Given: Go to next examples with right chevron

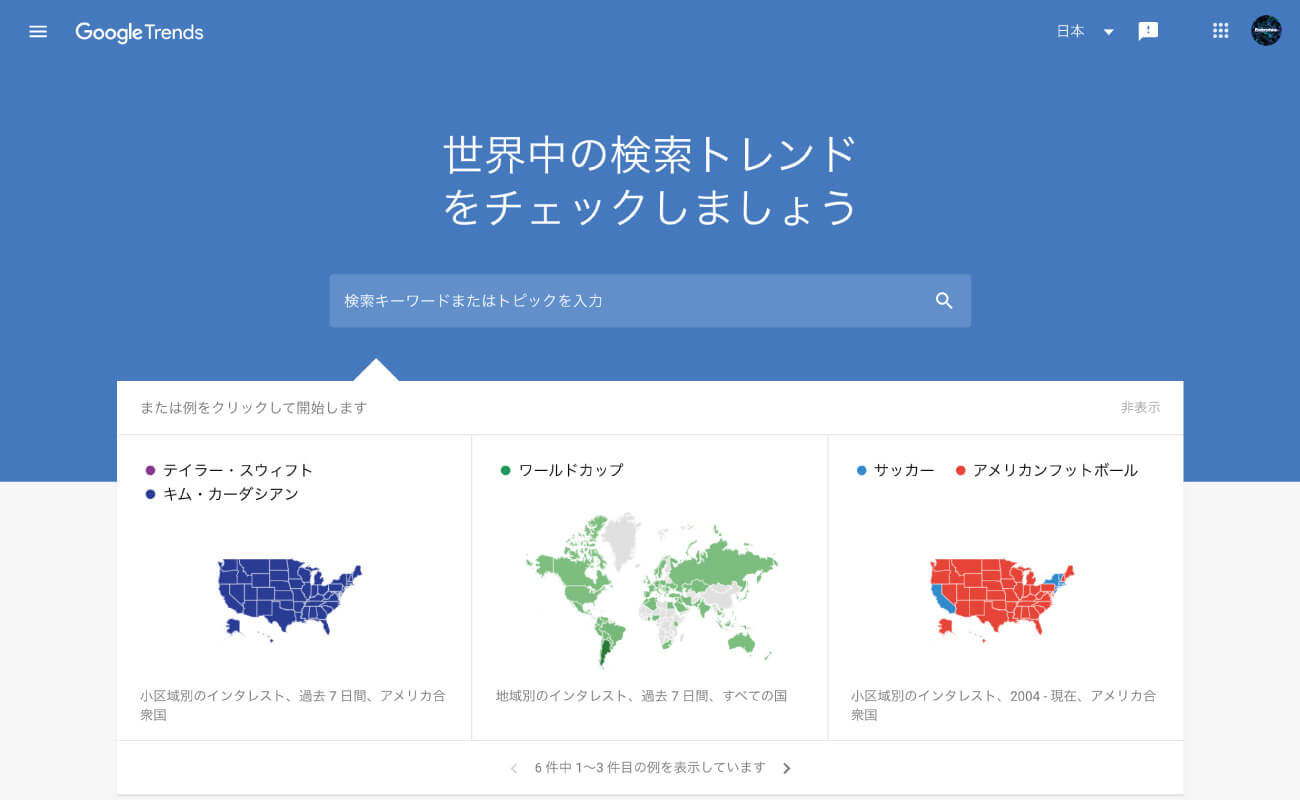Looking at the screenshot, I should coord(786,768).
